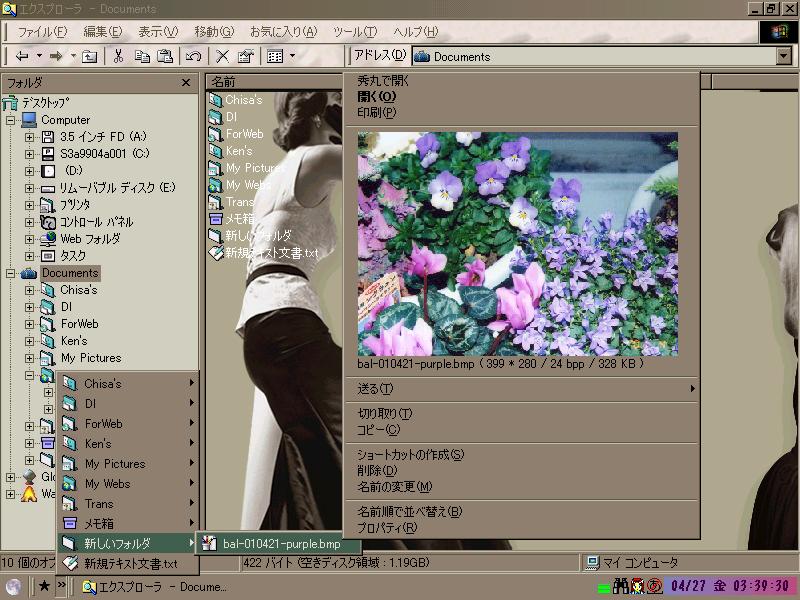The width and height of the screenshot is (800, 600).
Task: Select デスクトップ in folder tree
Action: click(45, 103)
